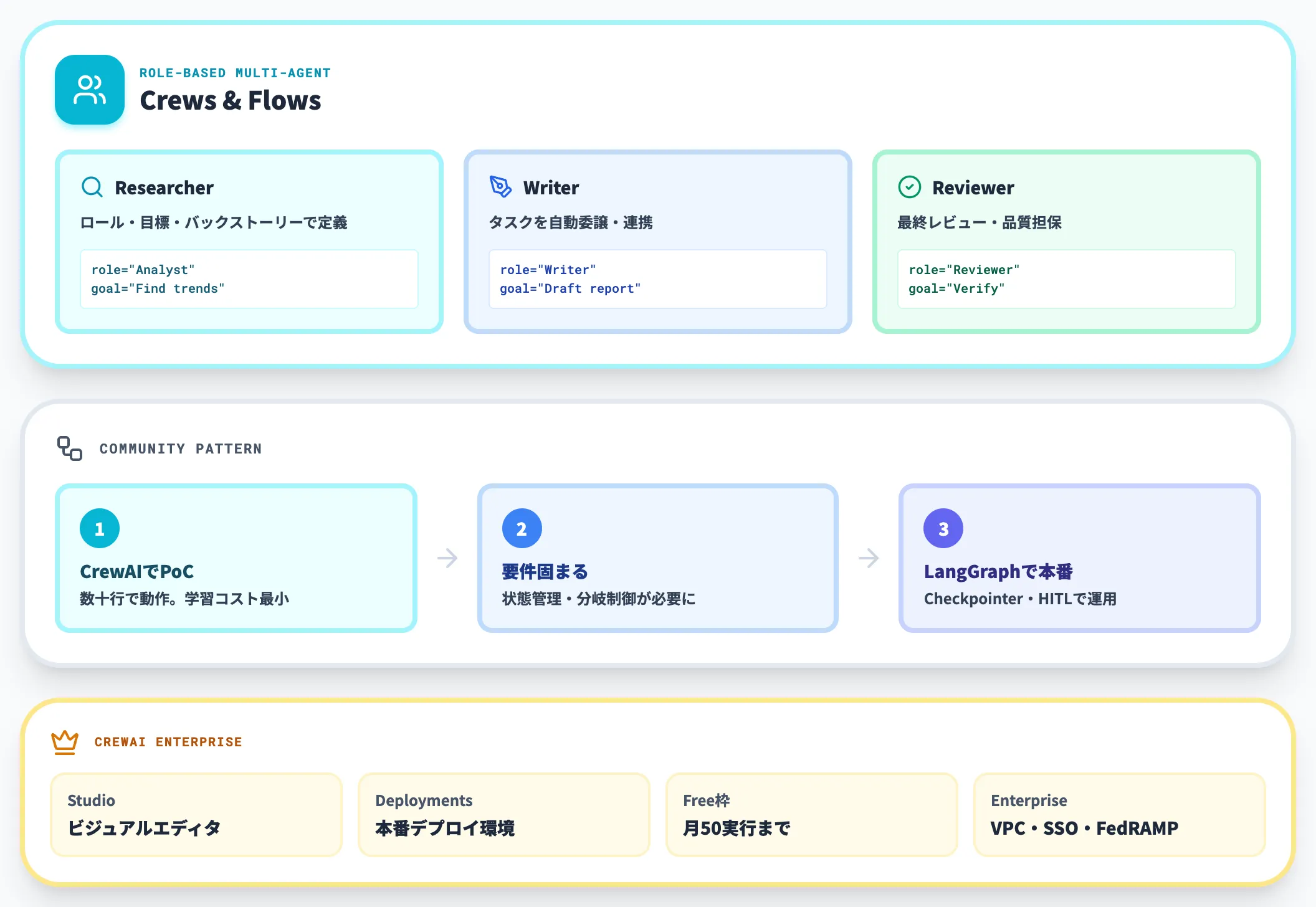
Task: Select the step 2 number badge
Action: point(522,528)
